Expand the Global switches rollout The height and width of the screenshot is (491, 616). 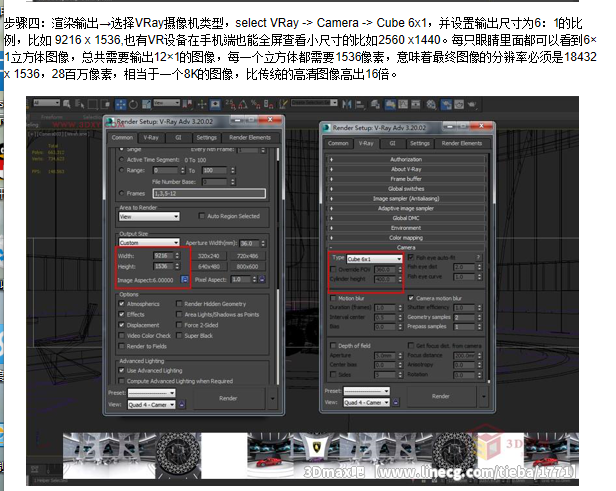[x=406, y=189]
